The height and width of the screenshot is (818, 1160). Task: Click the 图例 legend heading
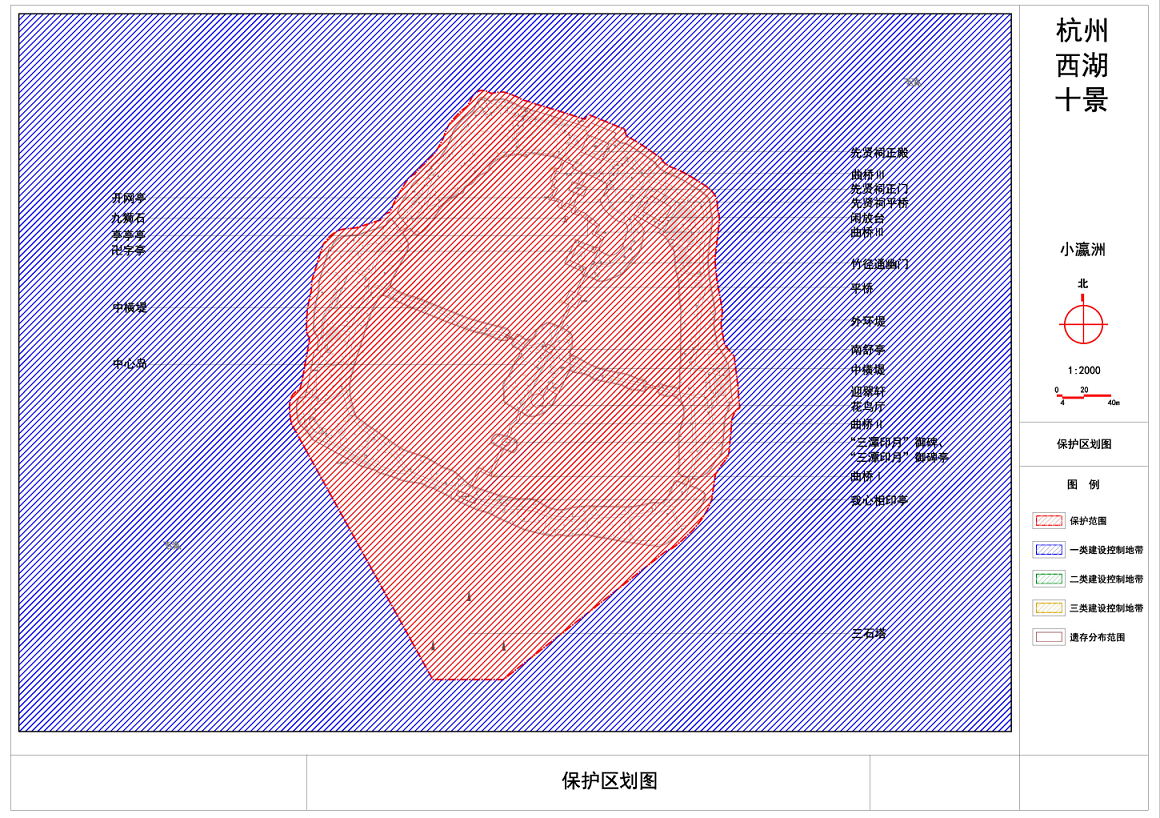[1083, 484]
